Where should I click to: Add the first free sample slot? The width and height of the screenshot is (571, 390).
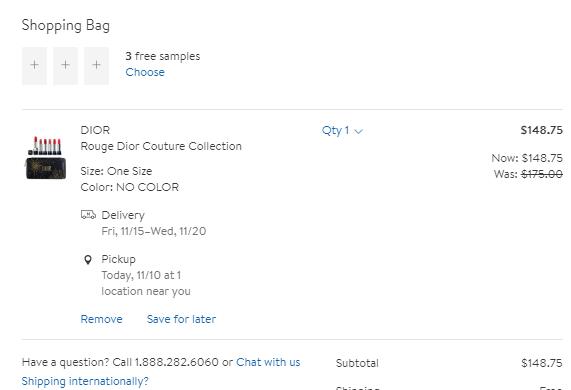pos(34,66)
